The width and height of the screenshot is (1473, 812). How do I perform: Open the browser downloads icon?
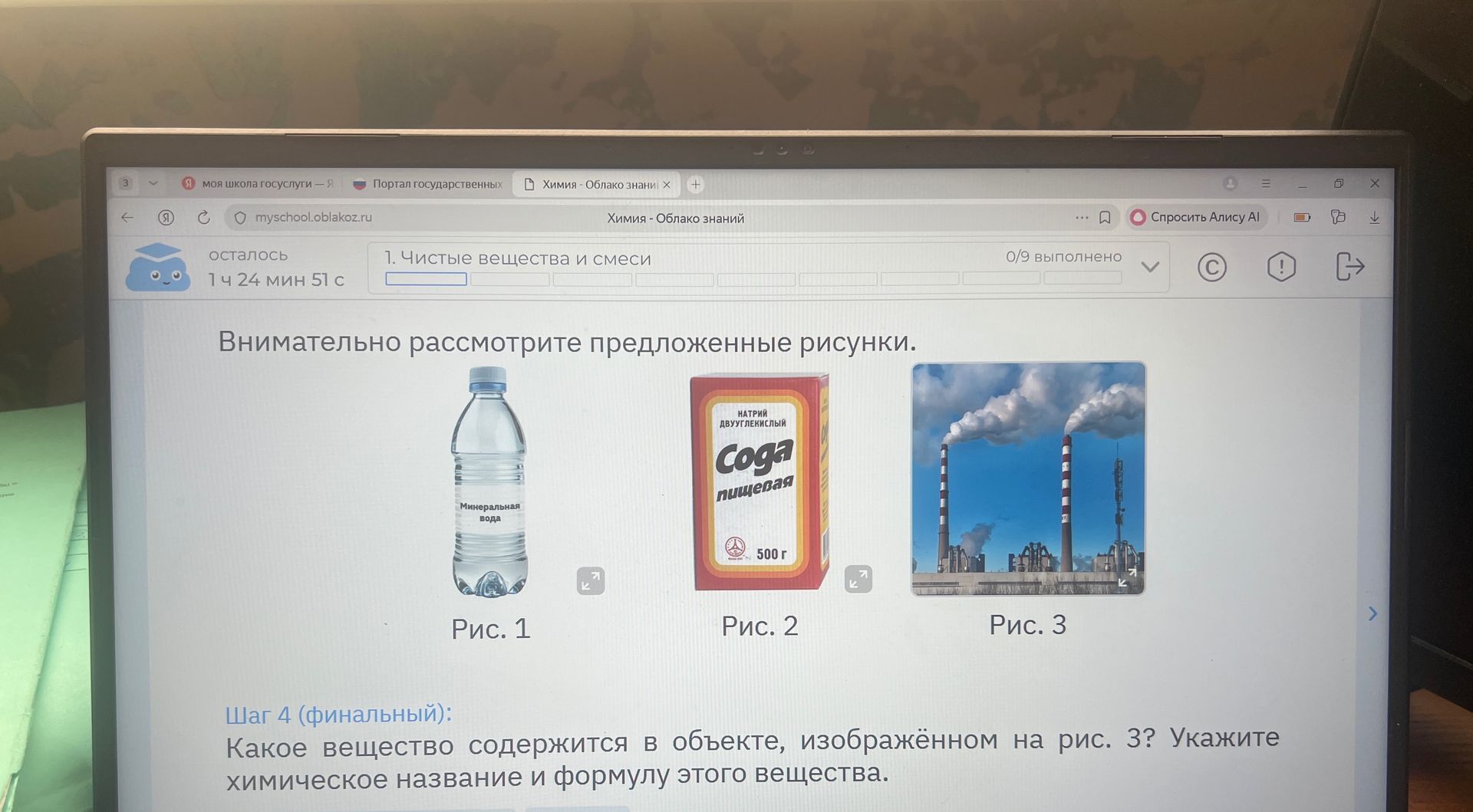pos(1374,218)
